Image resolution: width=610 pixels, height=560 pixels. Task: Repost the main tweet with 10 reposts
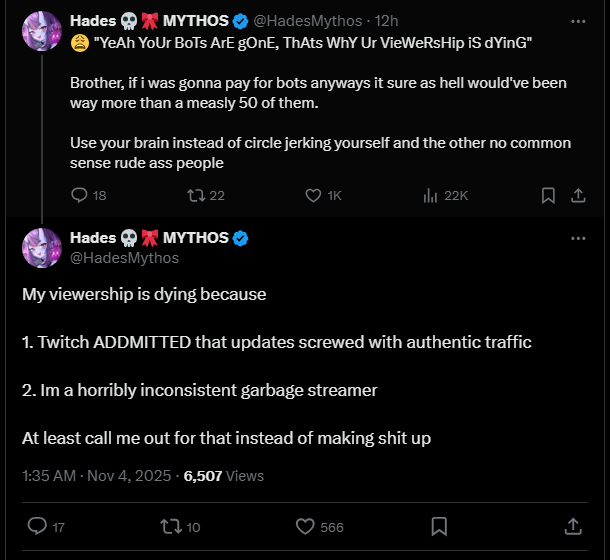pos(169,526)
